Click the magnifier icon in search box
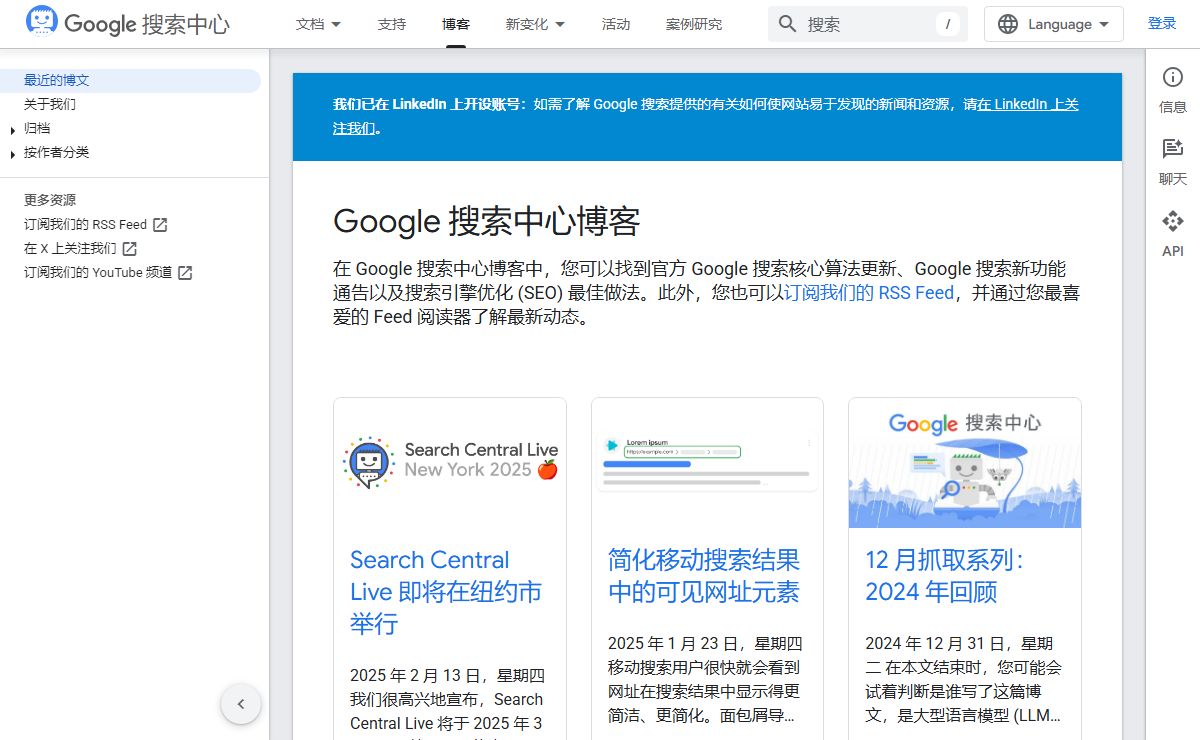 point(788,24)
